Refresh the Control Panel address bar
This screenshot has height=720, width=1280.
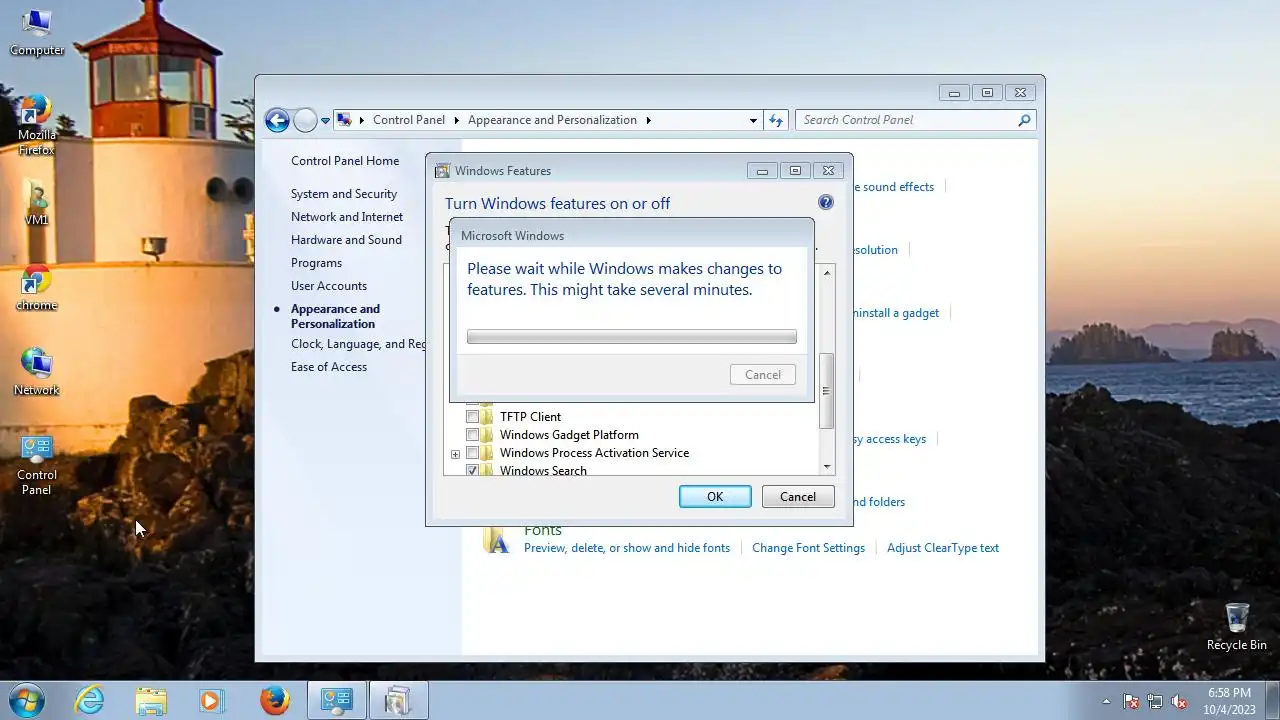click(x=776, y=120)
